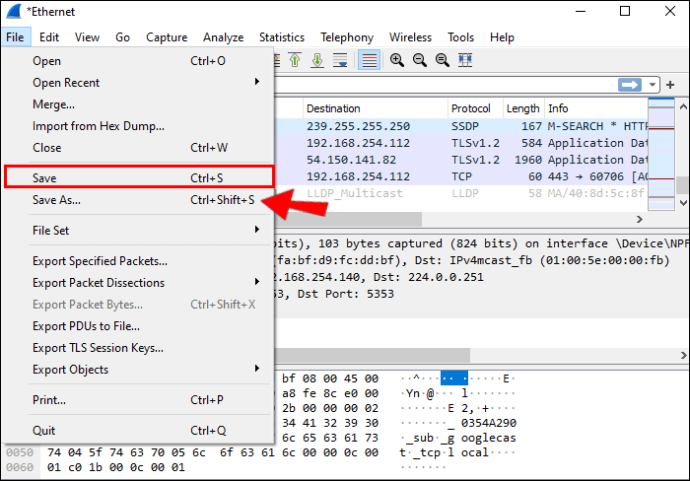
Task: Click the packet list scroll up arrow
Action: [683, 107]
